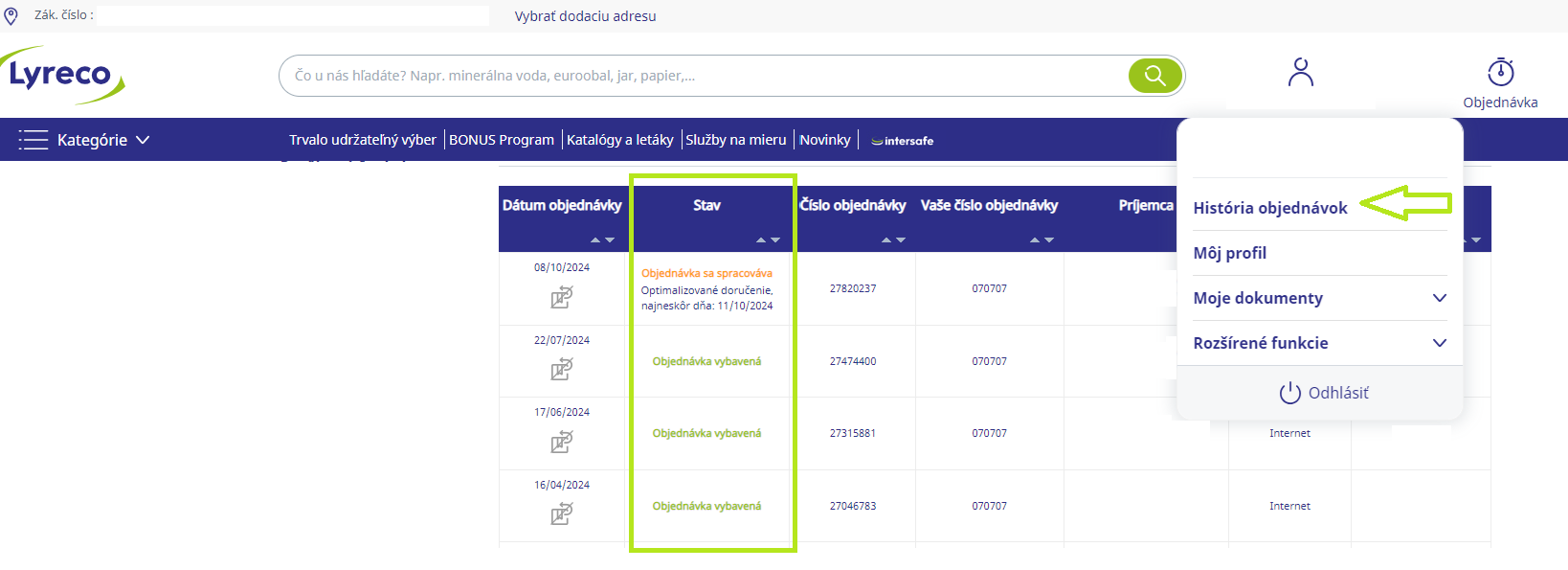Click order number 27474400
The image size is (1568, 570).
click(853, 361)
